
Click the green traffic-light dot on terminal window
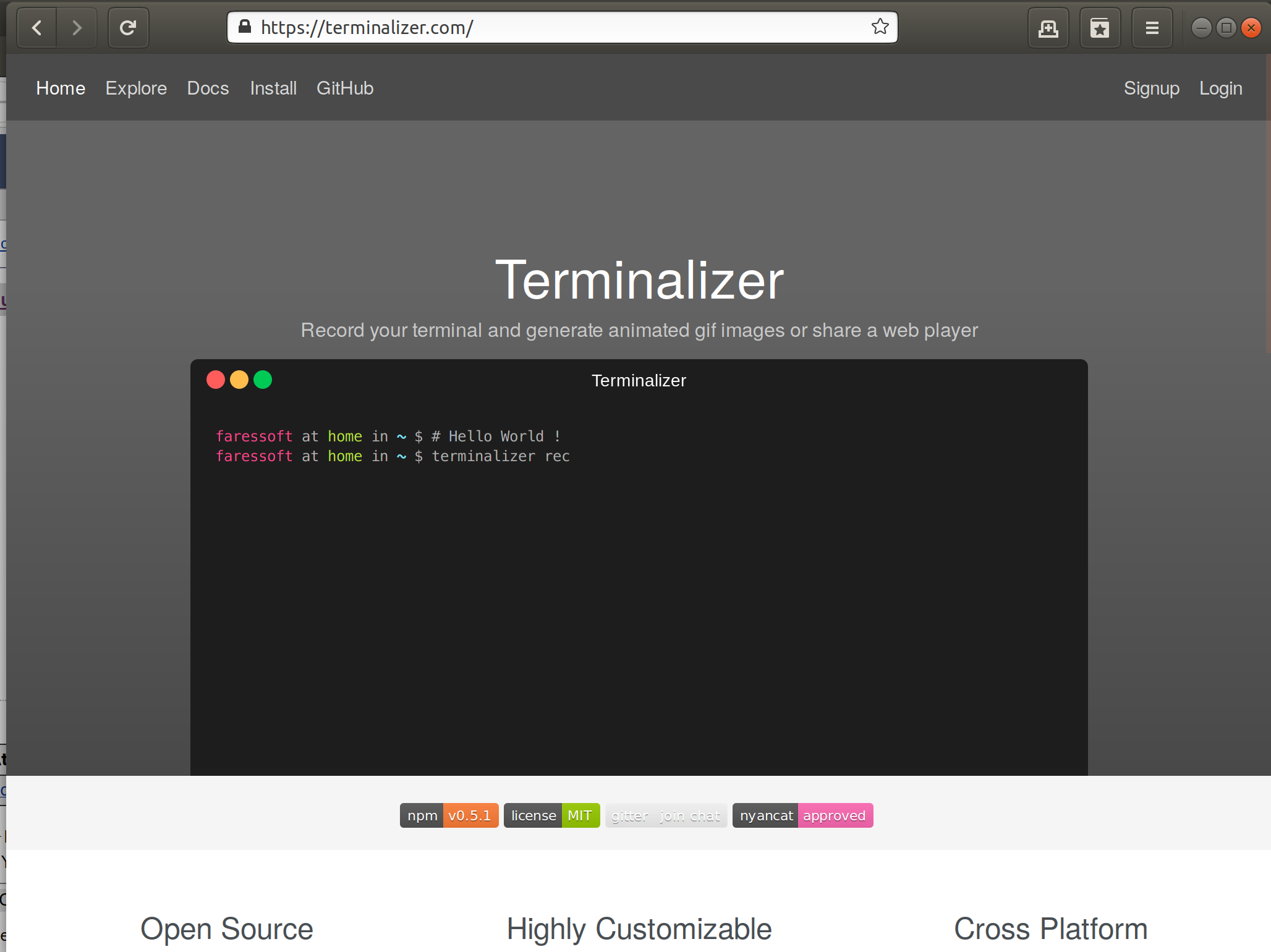click(263, 380)
